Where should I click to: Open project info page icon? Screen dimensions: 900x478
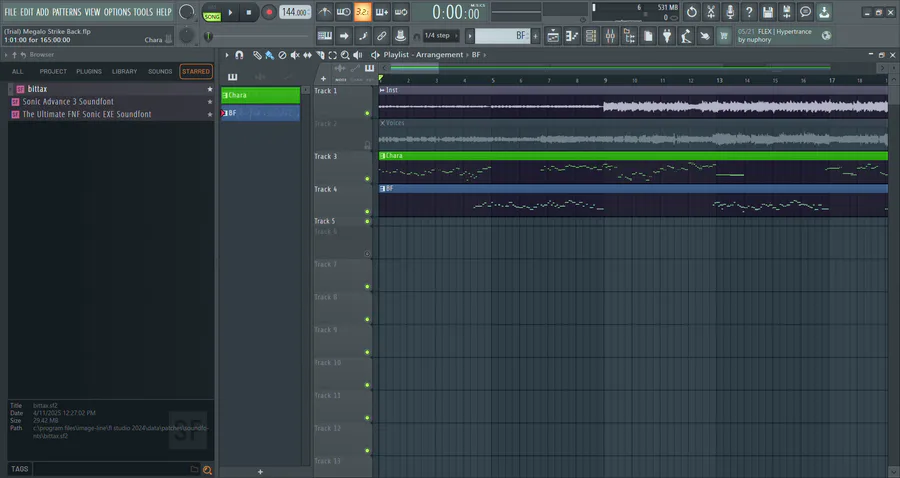pyautogui.click(x=648, y=36)
